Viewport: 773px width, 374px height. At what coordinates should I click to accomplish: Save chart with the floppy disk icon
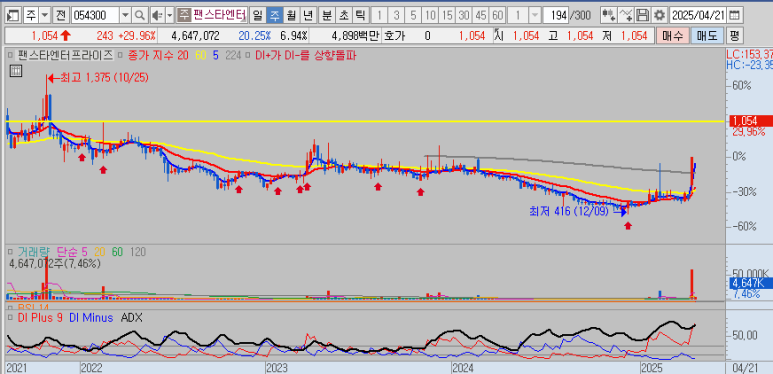tap(642, 15)
